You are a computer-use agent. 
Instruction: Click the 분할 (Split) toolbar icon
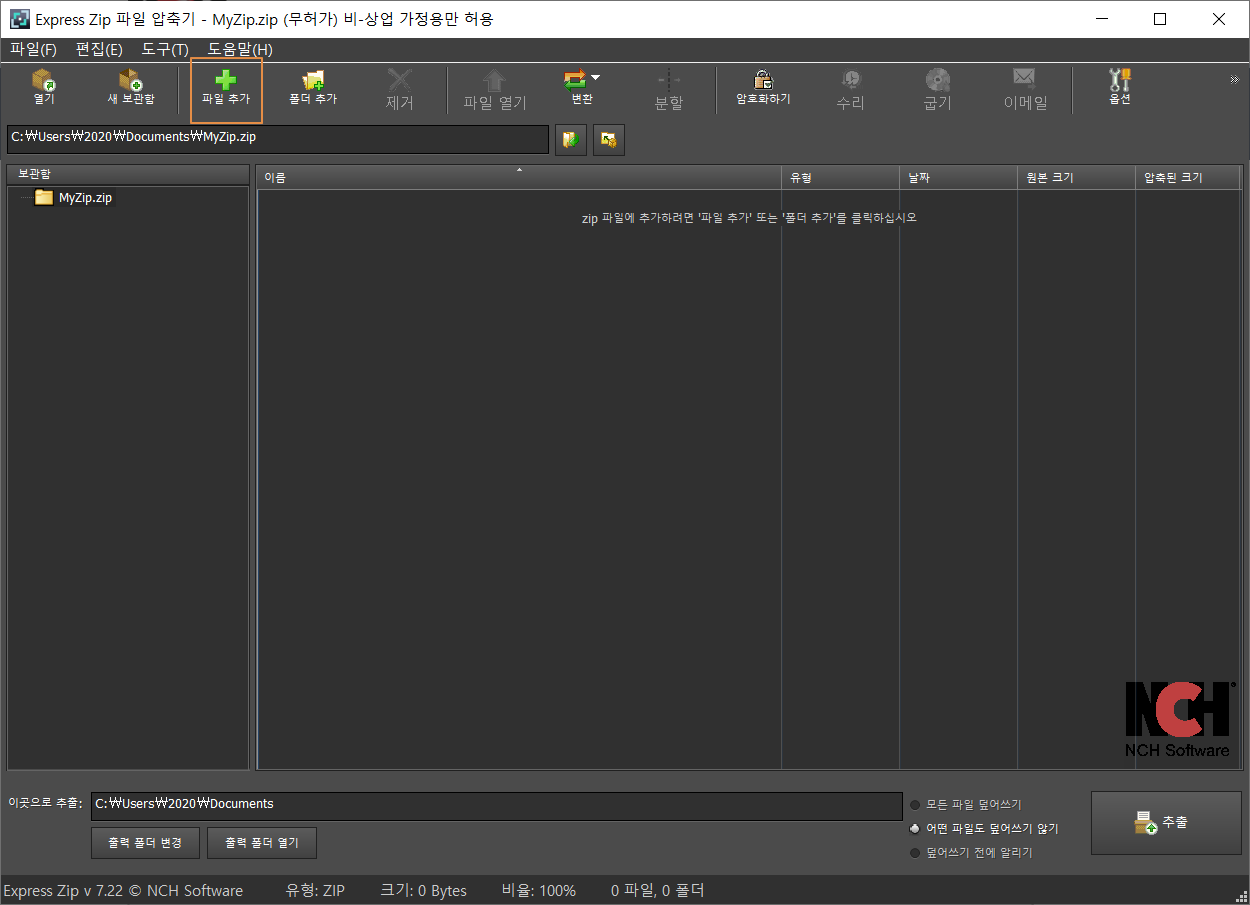coord(669,81)
